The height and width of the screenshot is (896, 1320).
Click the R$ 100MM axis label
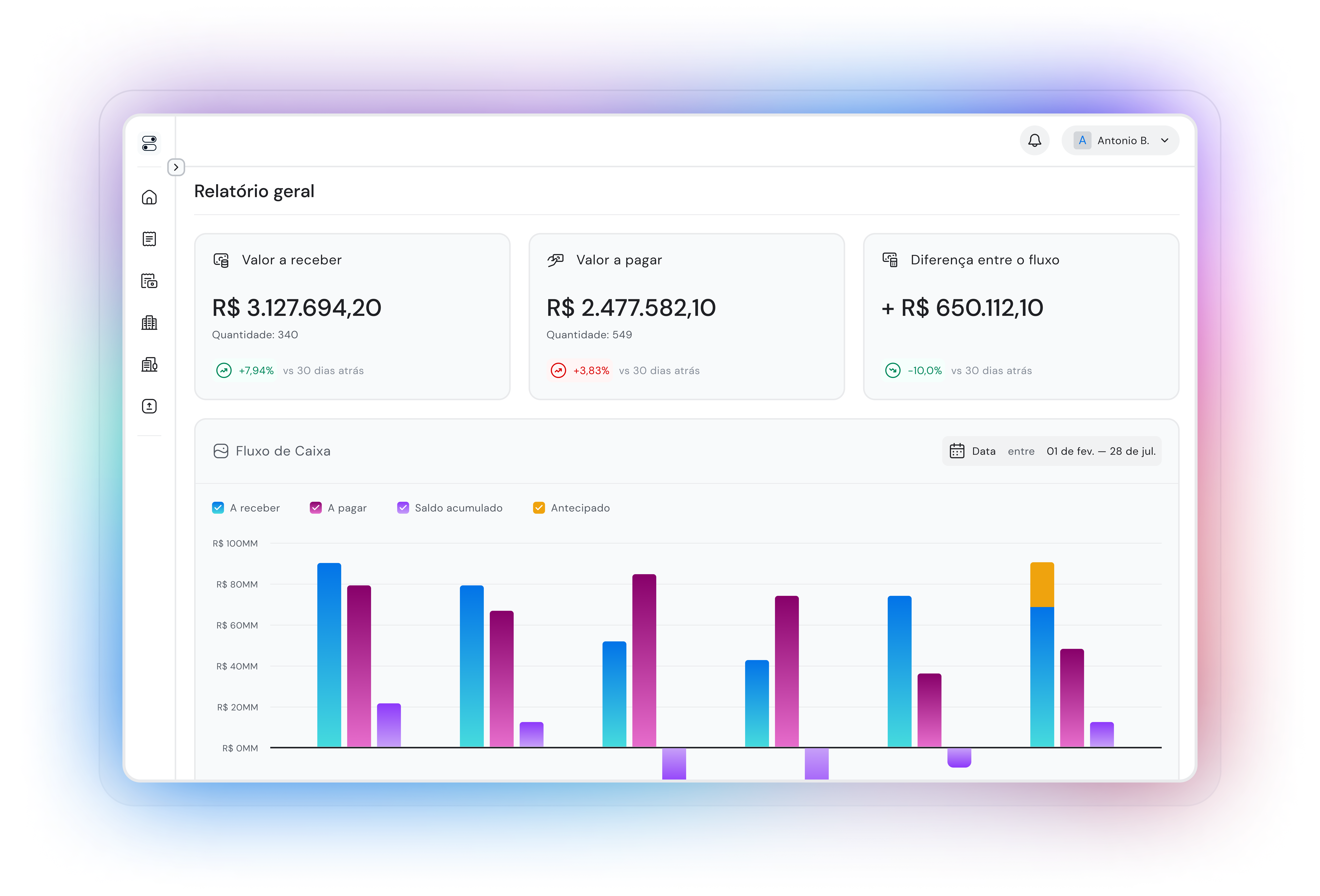click(x=235, y=544)
